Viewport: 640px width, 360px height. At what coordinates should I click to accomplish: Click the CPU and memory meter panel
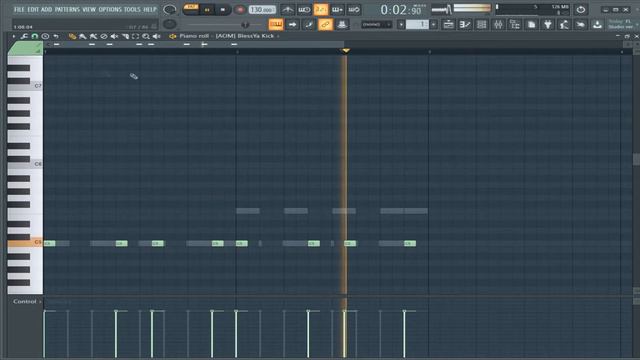[532, 9]
